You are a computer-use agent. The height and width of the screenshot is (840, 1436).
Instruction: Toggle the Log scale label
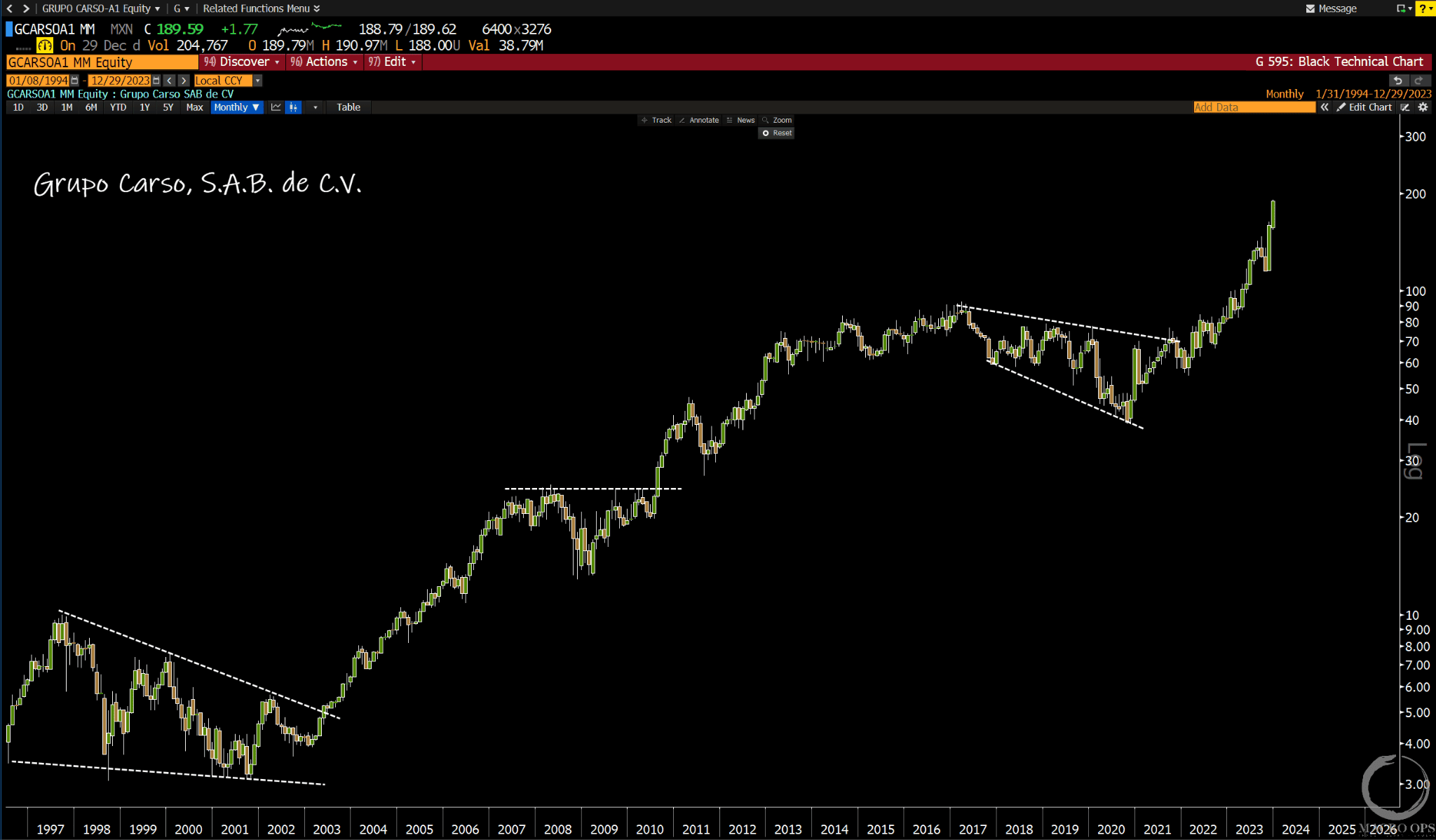click(x=1415, y=461)
